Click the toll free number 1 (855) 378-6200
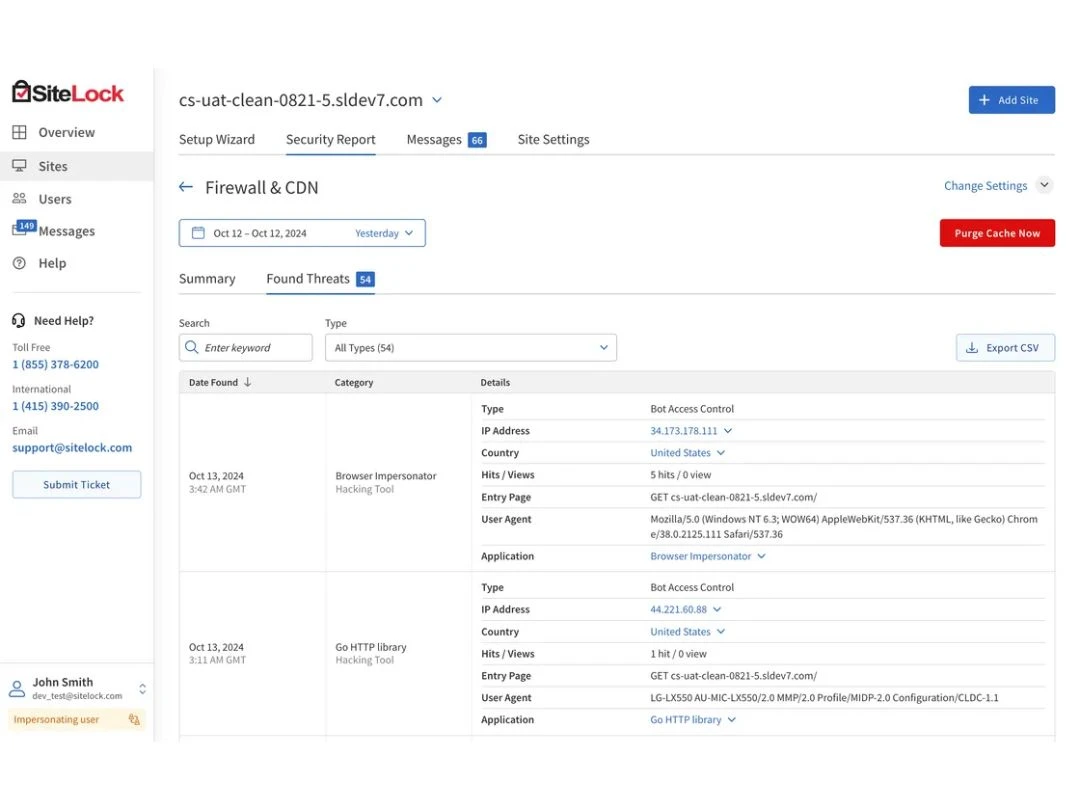This screenshot has height=810, width=1080. pyautogui.click(x=56, y=364)
